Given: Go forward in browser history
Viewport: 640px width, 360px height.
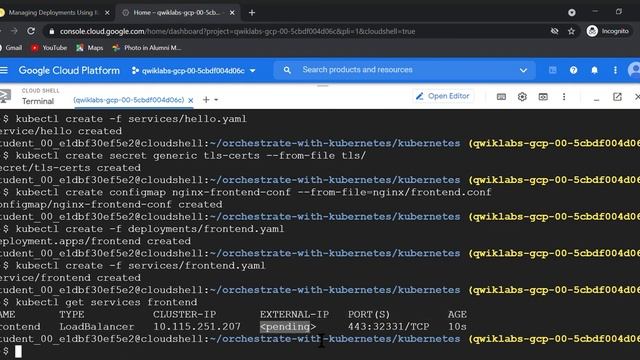Looking at the screenshot, I should (14, 31).
